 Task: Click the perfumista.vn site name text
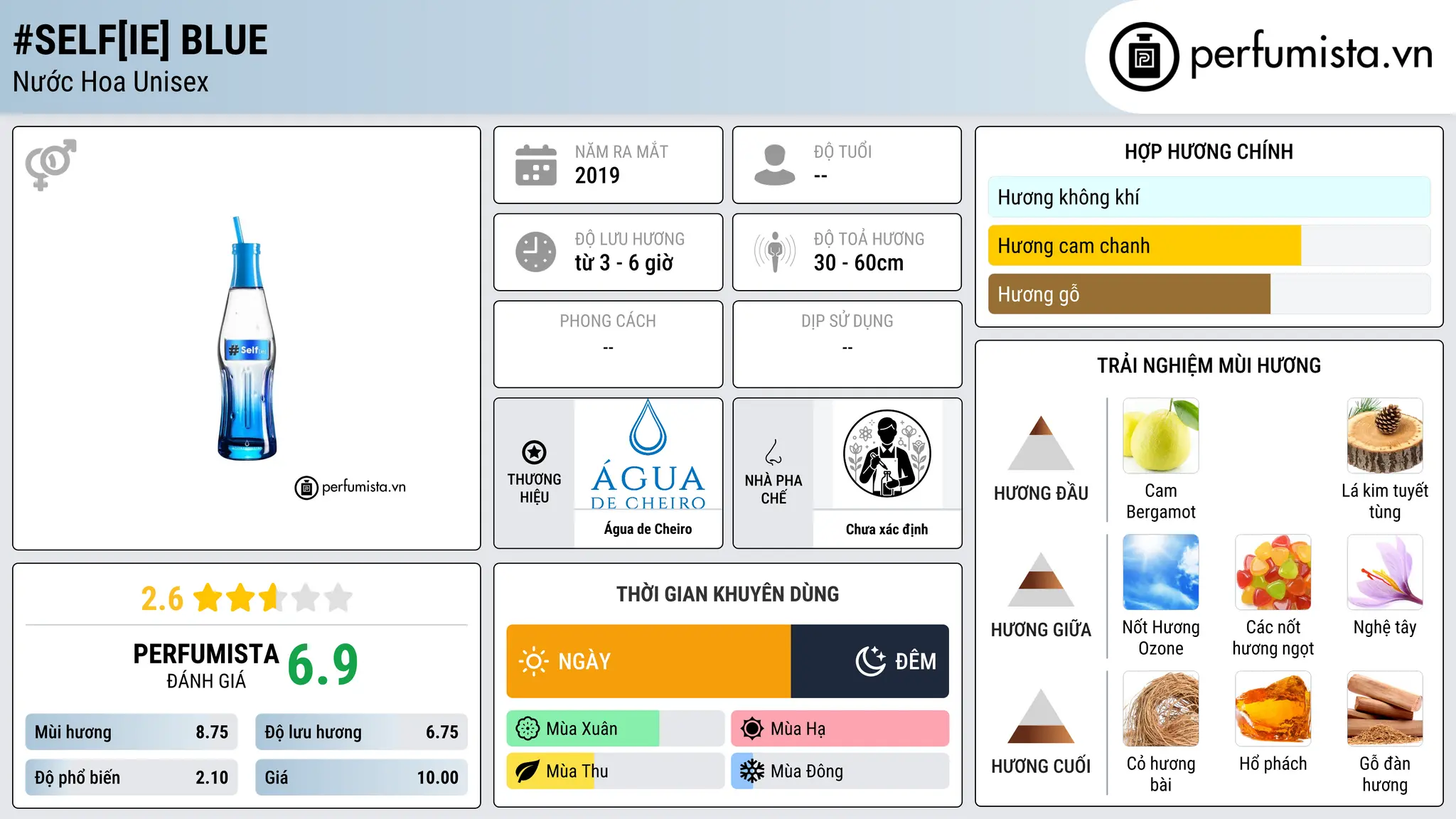1311,55
